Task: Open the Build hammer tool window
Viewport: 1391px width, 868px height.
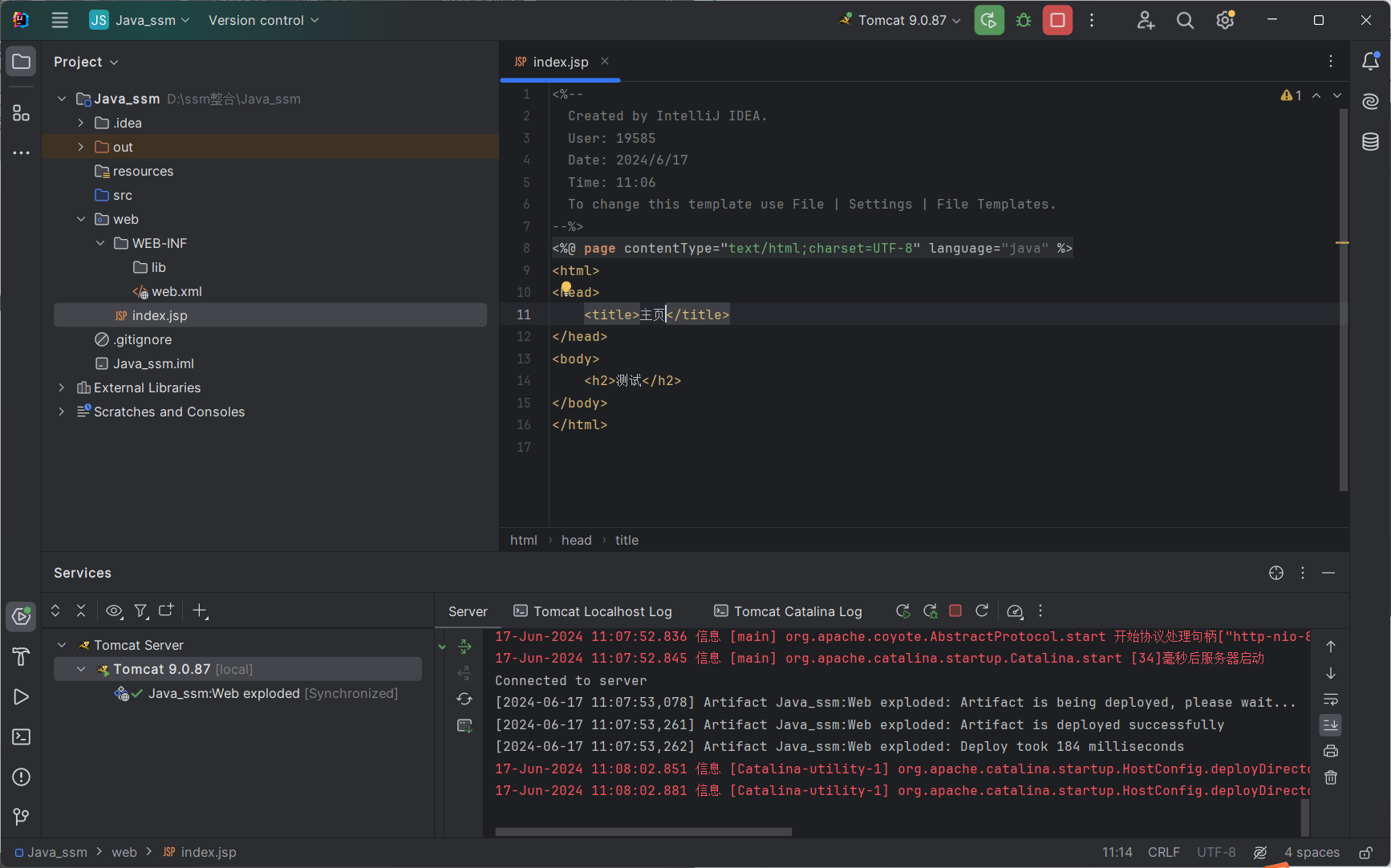Action: [22, 657]
